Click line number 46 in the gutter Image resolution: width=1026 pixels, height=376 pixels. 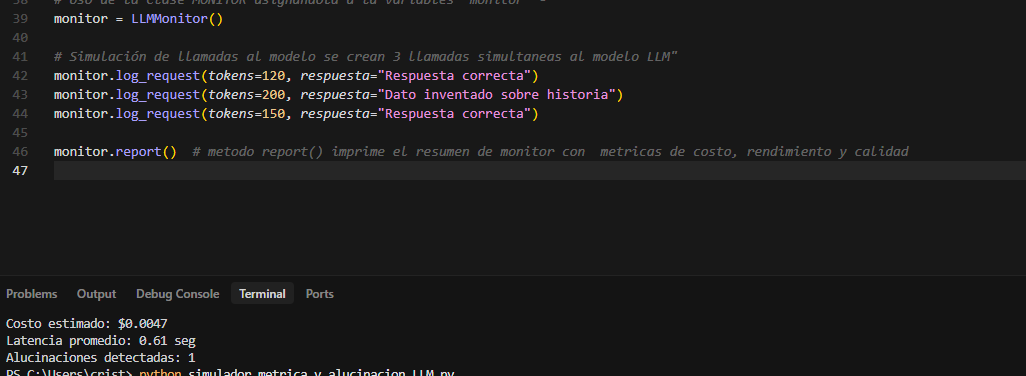coord(20,151)
